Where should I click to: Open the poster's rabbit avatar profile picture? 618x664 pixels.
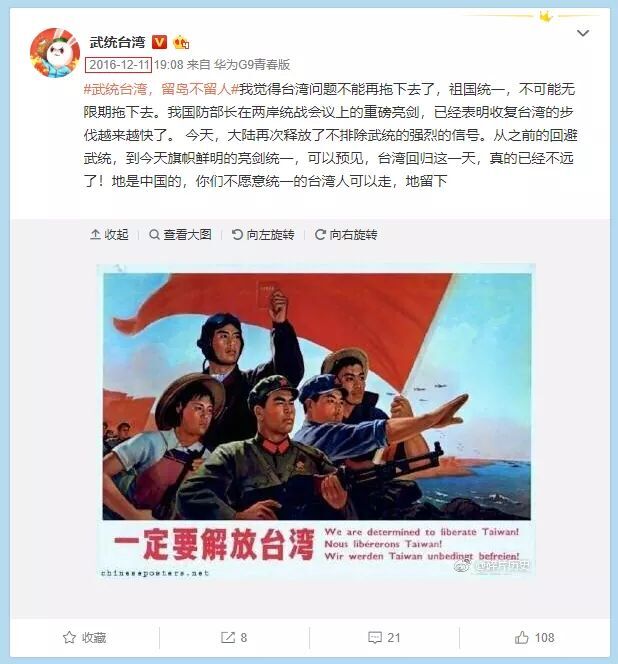(55, 53)
